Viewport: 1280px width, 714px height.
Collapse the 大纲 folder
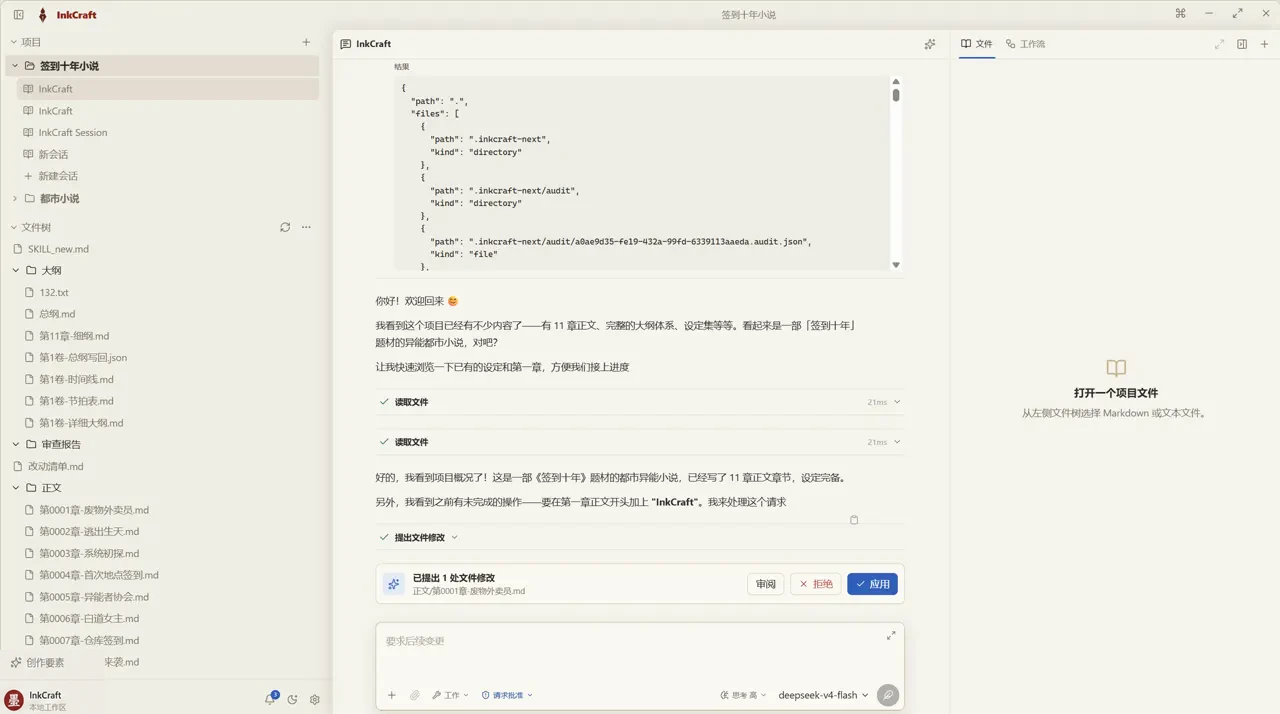[17, 270]
